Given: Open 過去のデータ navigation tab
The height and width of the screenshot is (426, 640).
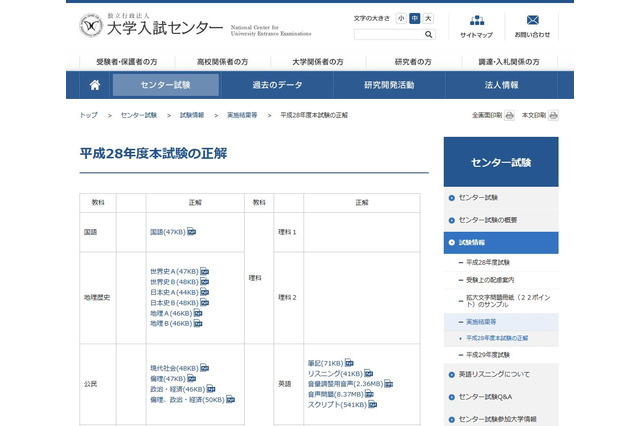Looking at the screenshot, I should click(278, 85).
